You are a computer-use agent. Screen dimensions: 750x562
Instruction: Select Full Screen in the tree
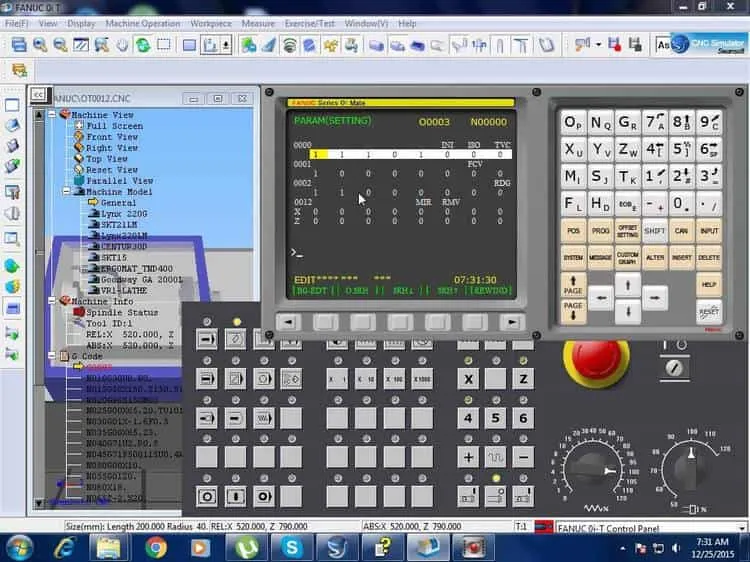point(114,126)
